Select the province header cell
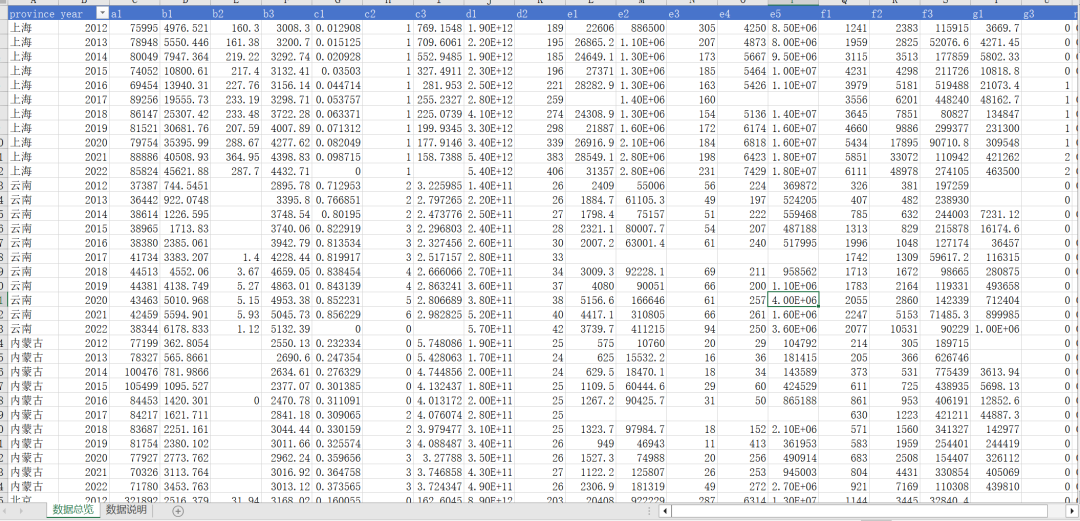This screenshot has height=521, width=1080. (x=32, y=14)
